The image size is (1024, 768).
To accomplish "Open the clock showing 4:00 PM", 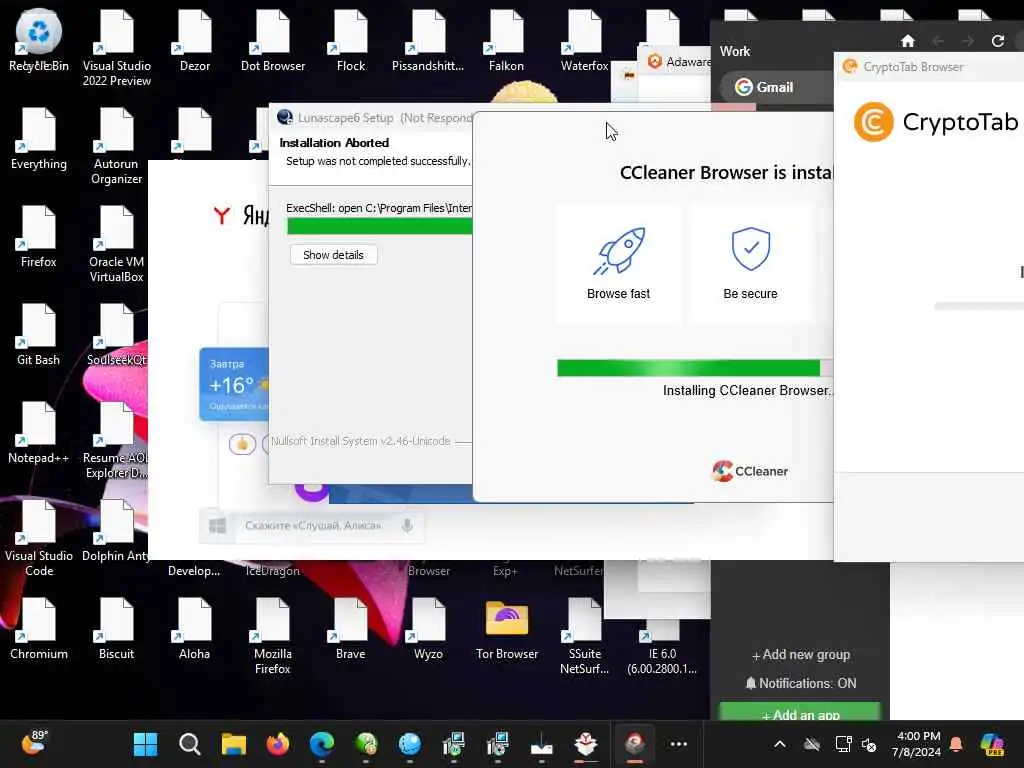I will coord(916,744).
